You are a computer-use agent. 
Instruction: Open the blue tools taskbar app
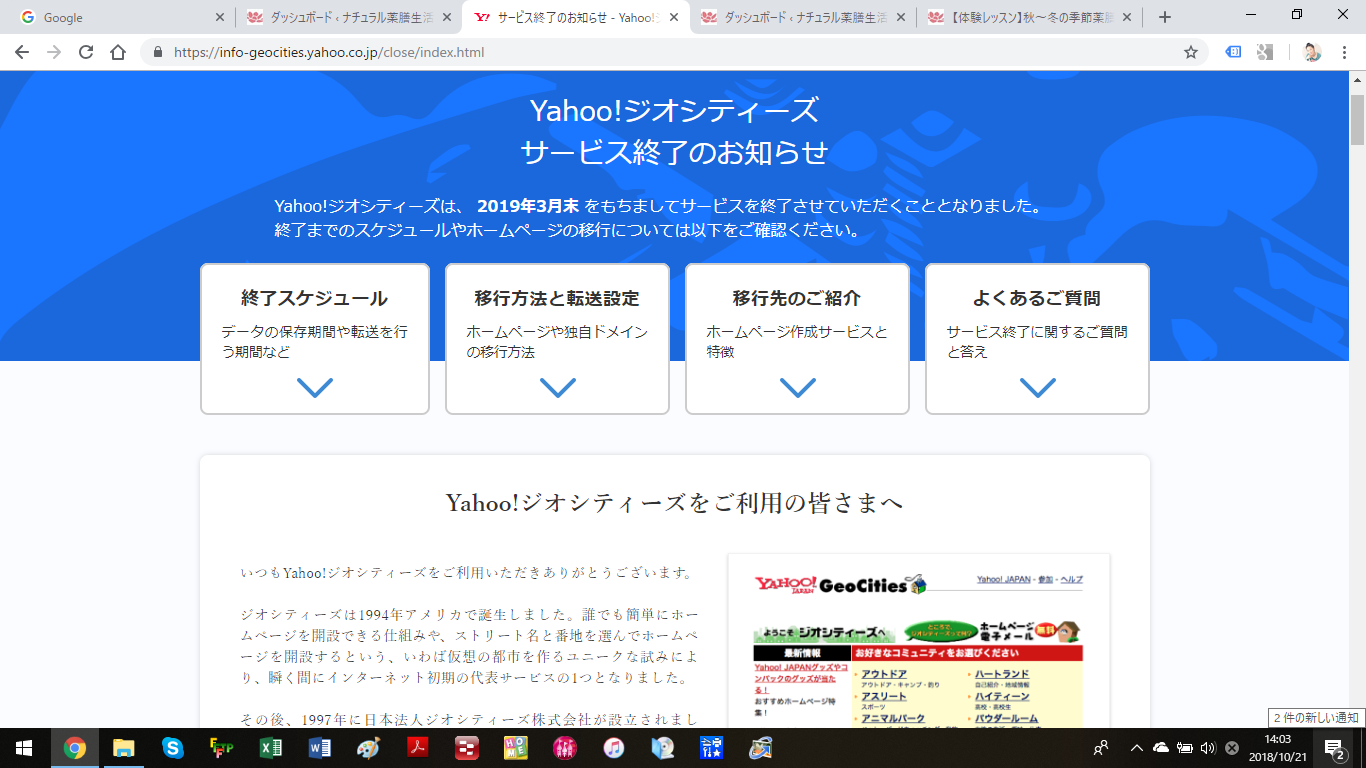tap(711, 748)
